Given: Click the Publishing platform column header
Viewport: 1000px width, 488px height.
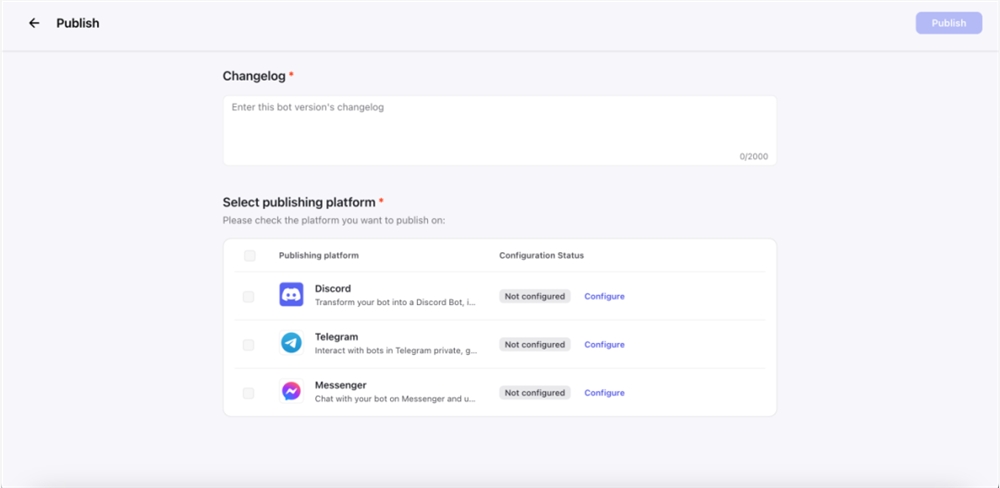Looking at the screenshot, I should pos(319,255).
